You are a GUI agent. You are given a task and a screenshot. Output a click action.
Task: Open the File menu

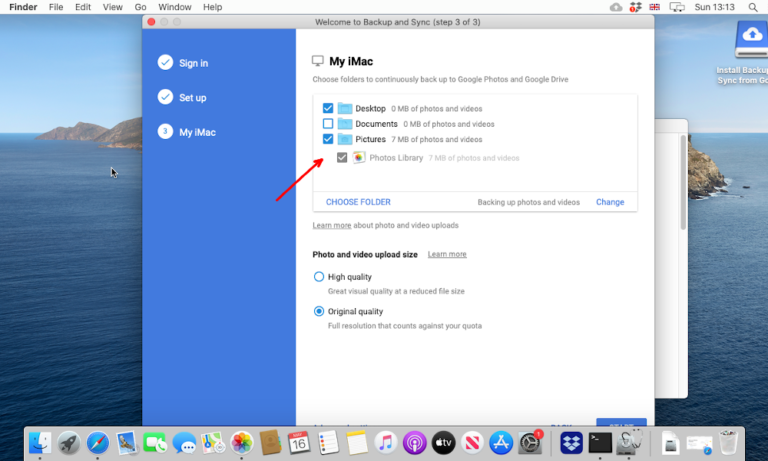point(56,7)
